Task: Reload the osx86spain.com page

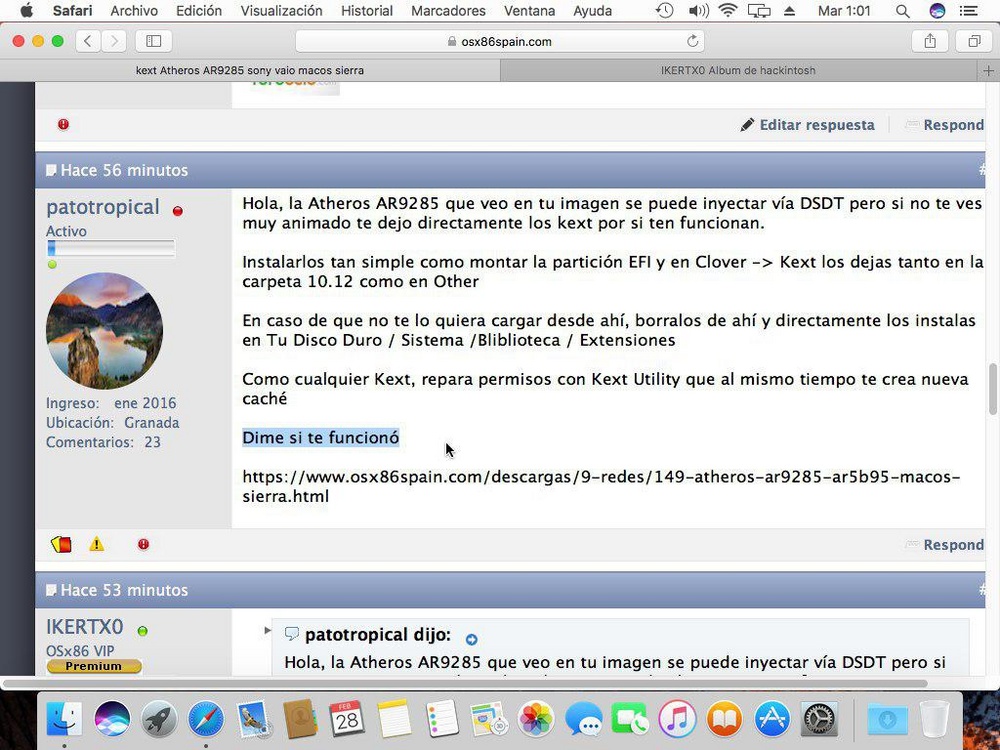Action: coord(693,41)
